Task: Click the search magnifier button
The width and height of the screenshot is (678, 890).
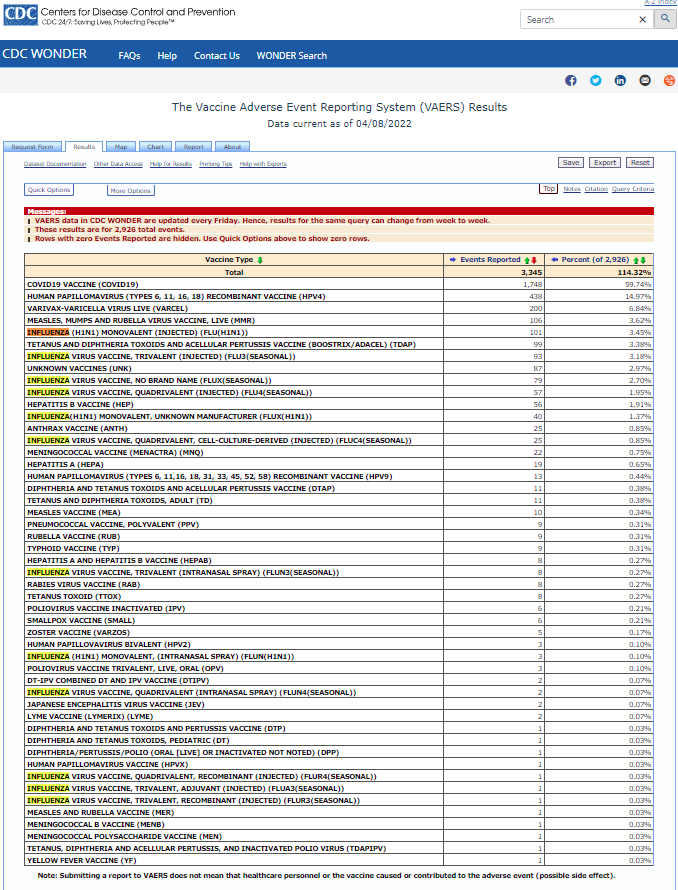Action: (665, 19)
